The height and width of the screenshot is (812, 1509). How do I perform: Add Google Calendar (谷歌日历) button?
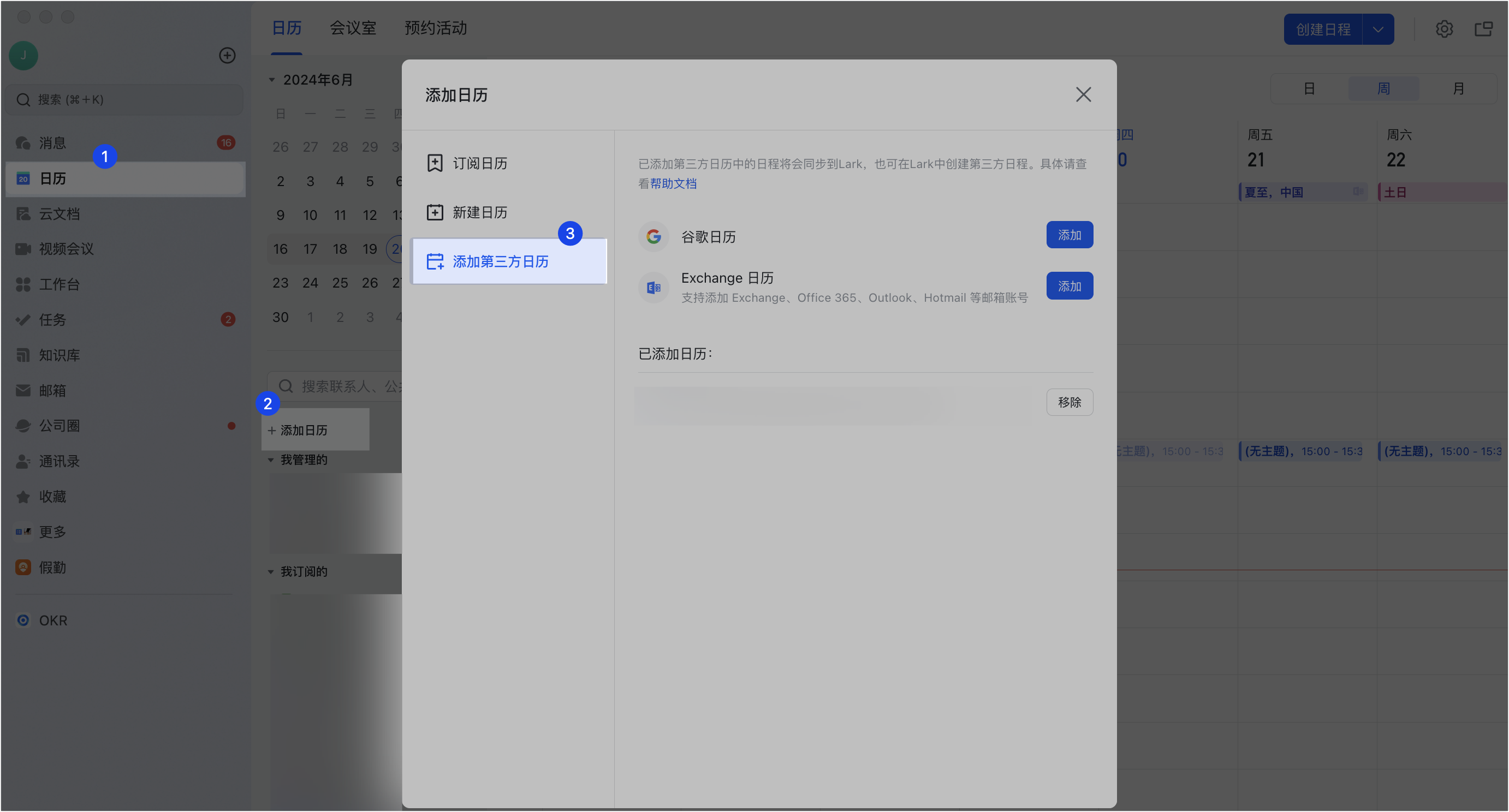[1070, 235]
